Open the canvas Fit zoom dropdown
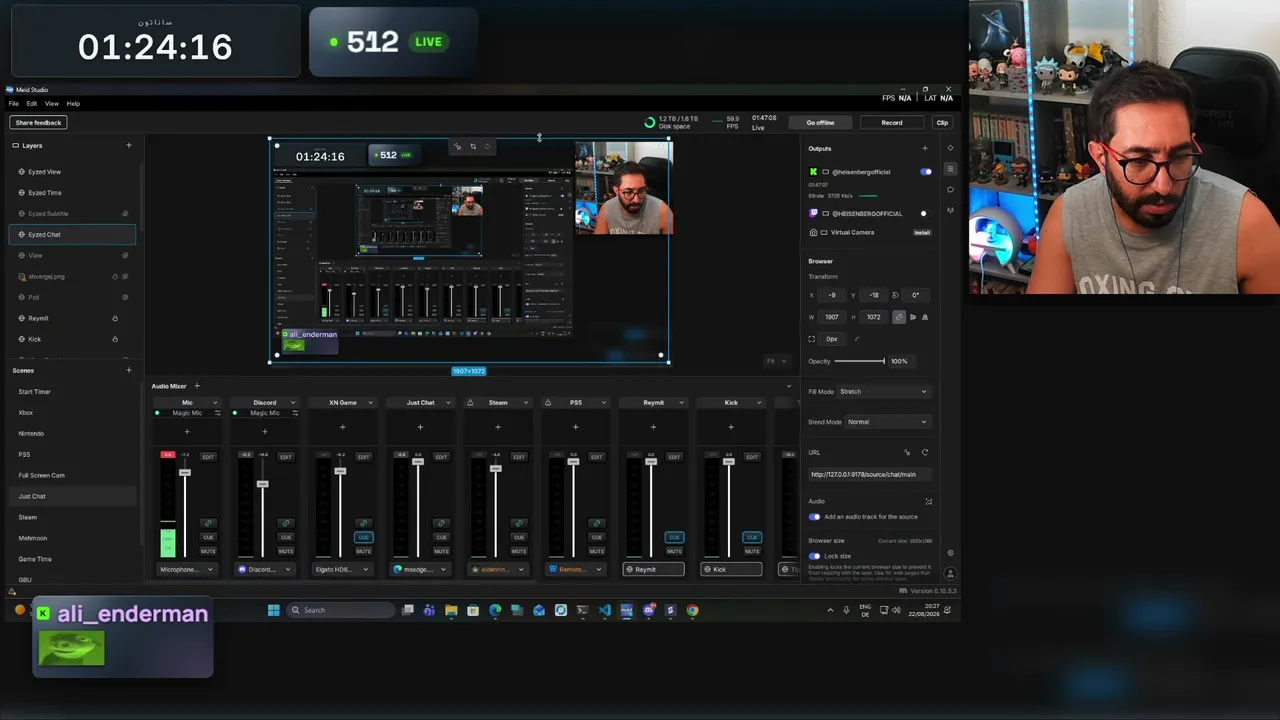Screen dimensions: 1280x720 coord(776,361)
